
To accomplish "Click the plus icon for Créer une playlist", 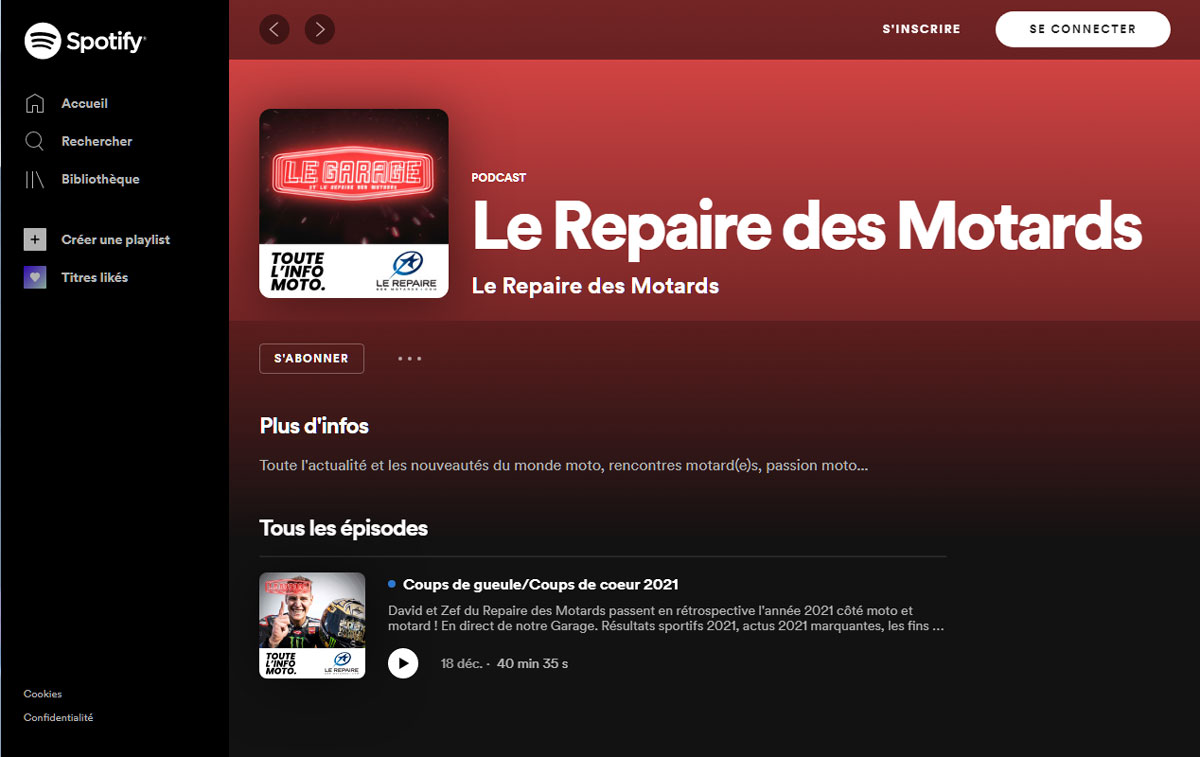I will pos(35,239).
